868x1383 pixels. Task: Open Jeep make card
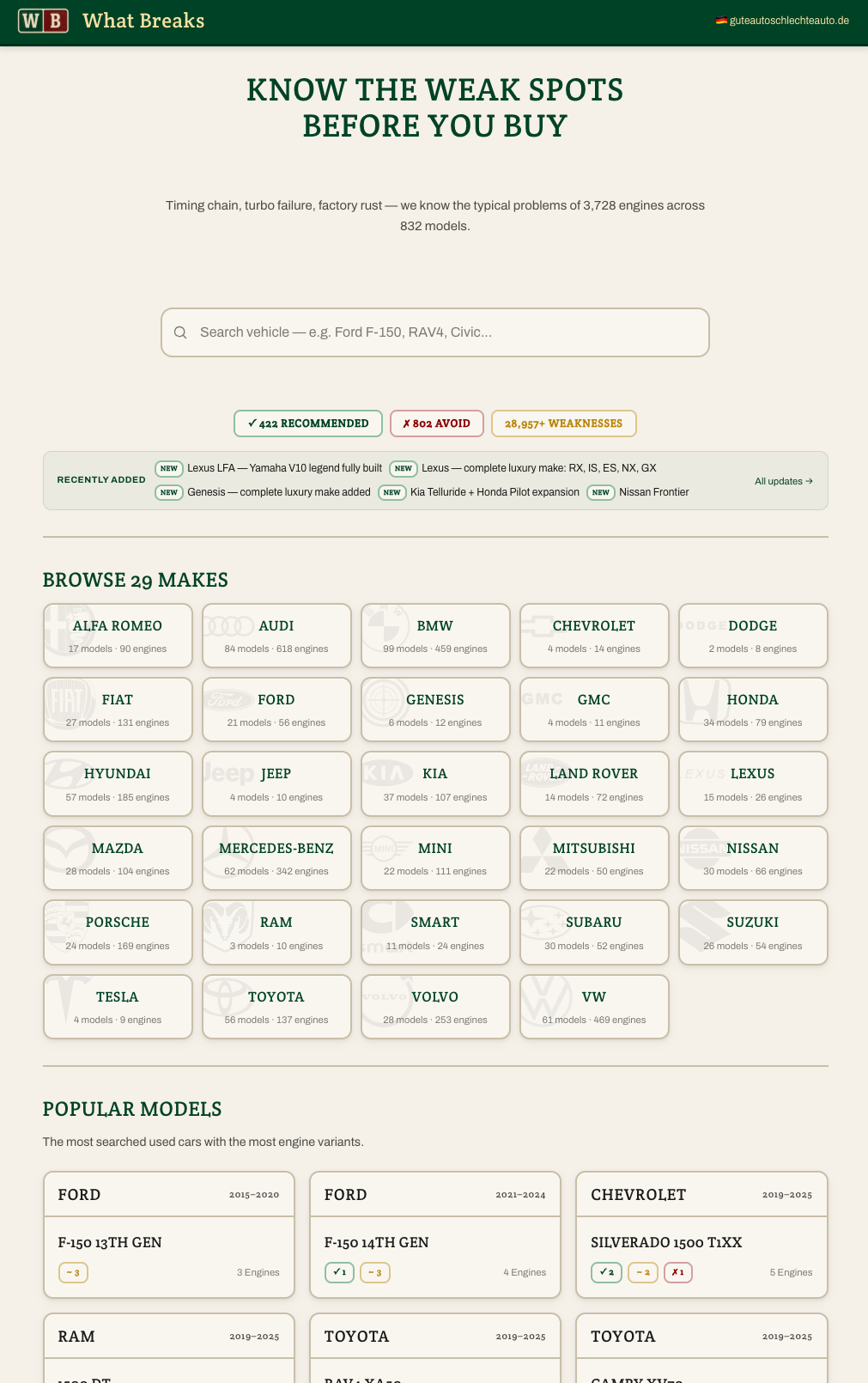pos(276,784)
